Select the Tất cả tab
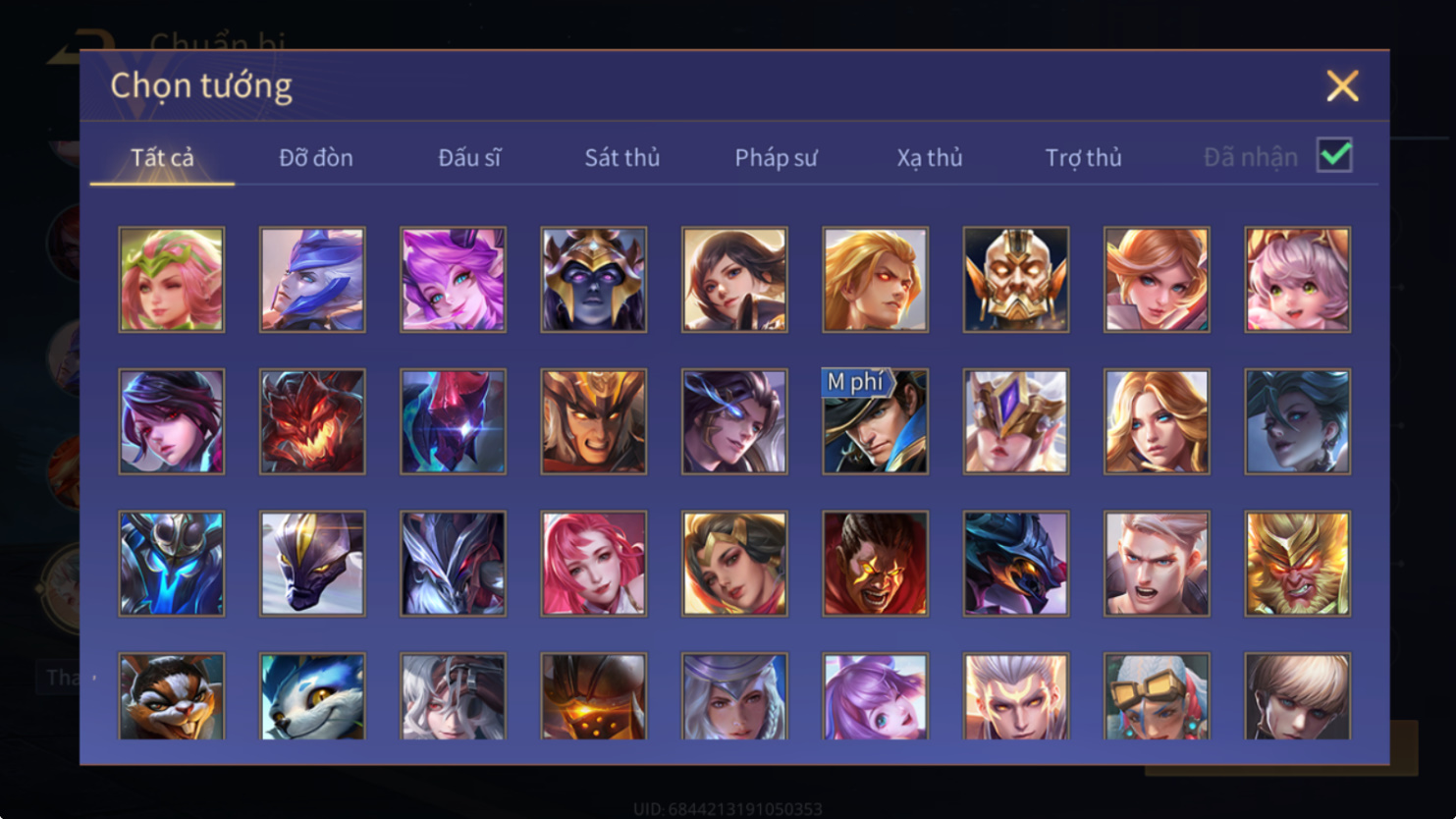This screenshot has width=1456, height=819. (x=163, y=157)
